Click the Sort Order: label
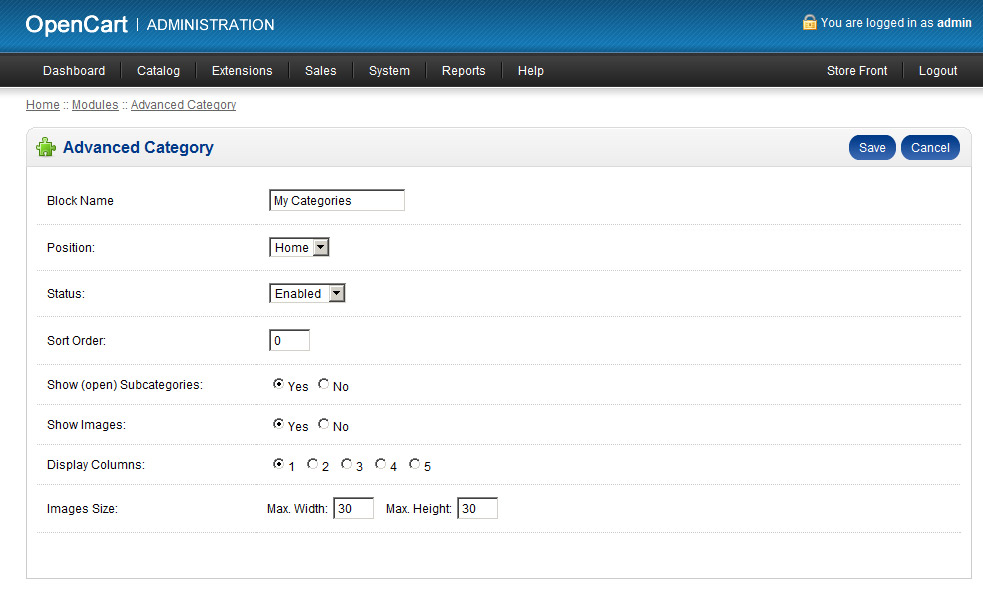 76,340
